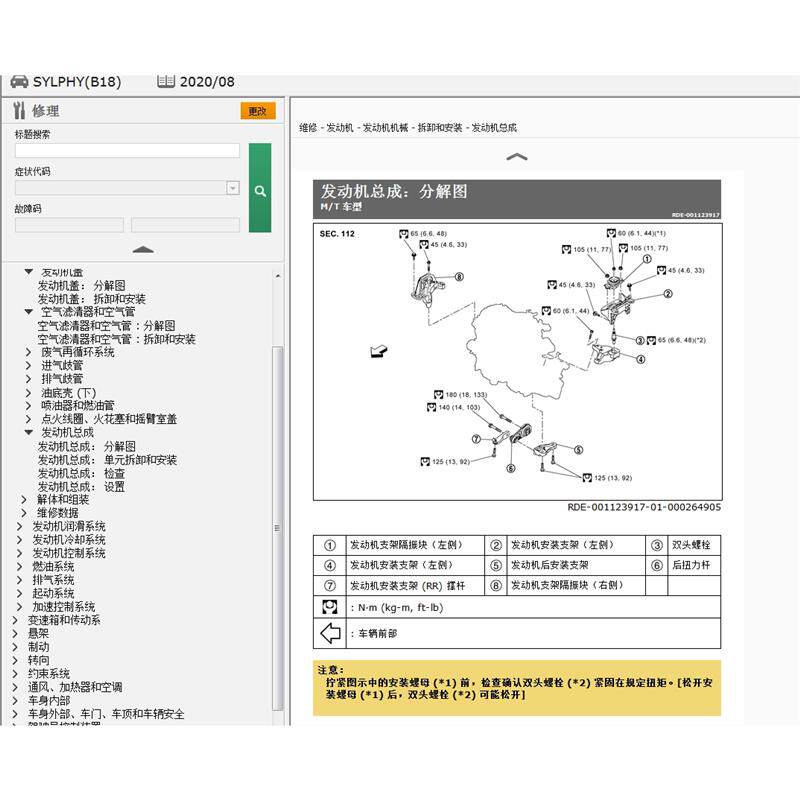Click the orange 更改 button
This screenshot has height=800, width=800.
258,111
